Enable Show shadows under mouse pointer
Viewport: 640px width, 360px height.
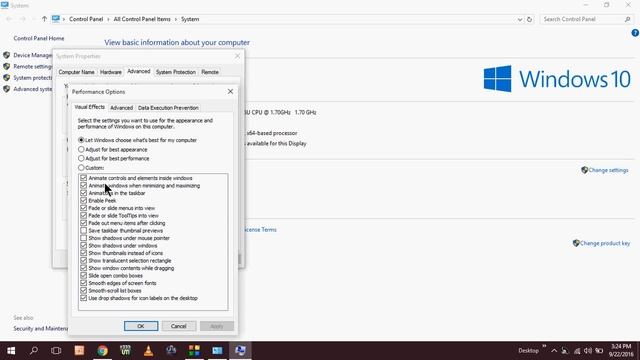pos(84,238)
